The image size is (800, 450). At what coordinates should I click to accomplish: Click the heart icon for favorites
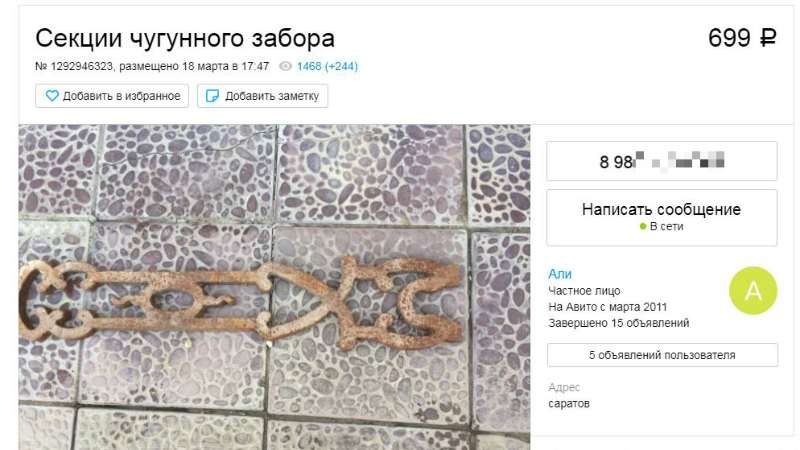(x=52, y=96)
